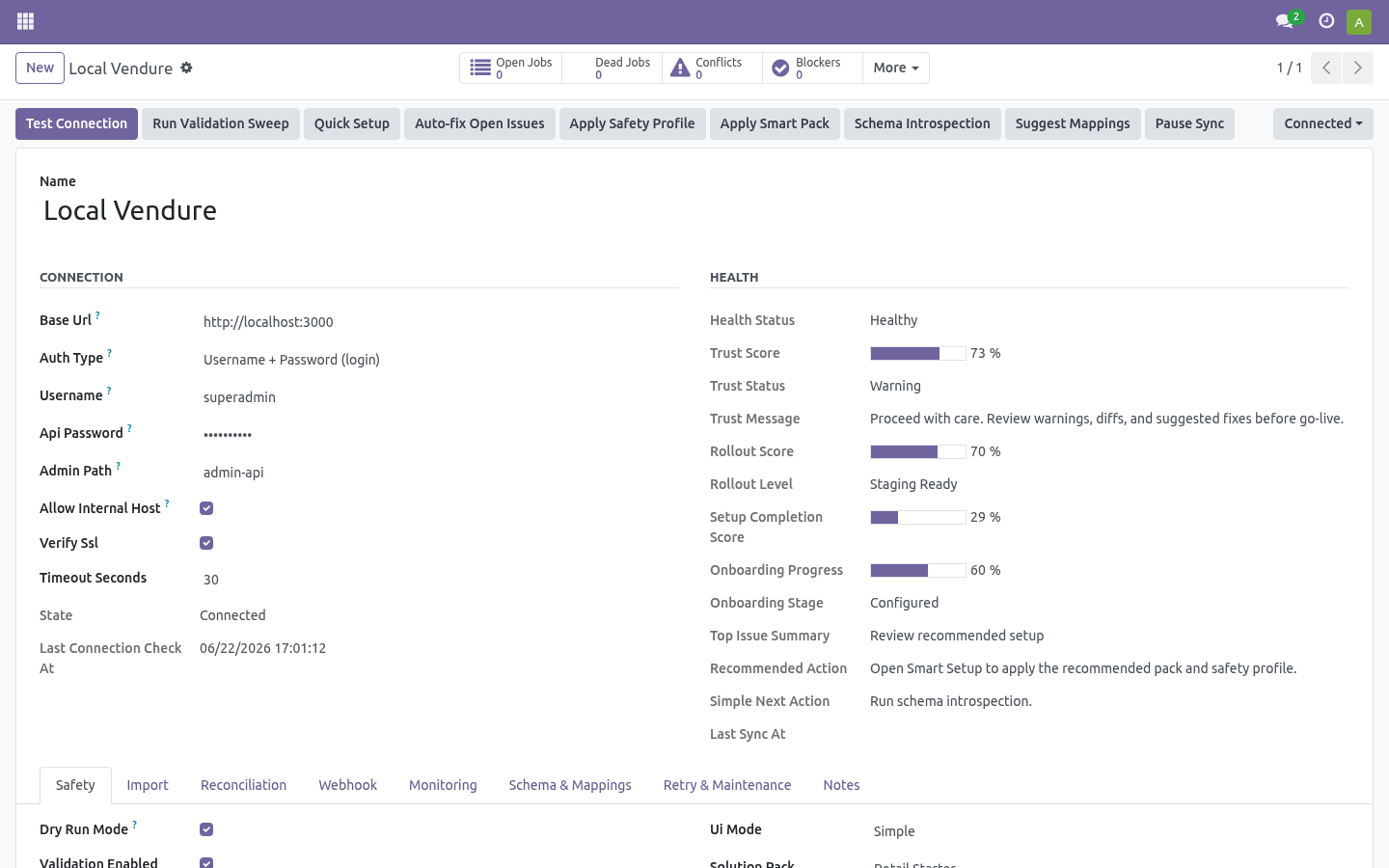
Task: Open the conversations chat icon
Action: point(1284,21)
